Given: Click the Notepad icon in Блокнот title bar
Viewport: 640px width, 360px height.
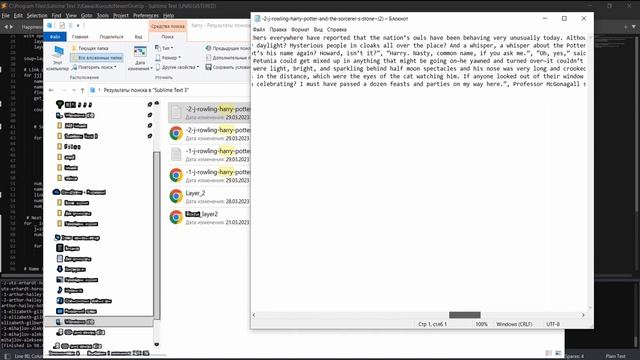Looking at the screenshot, I should [x=257, y=19].
